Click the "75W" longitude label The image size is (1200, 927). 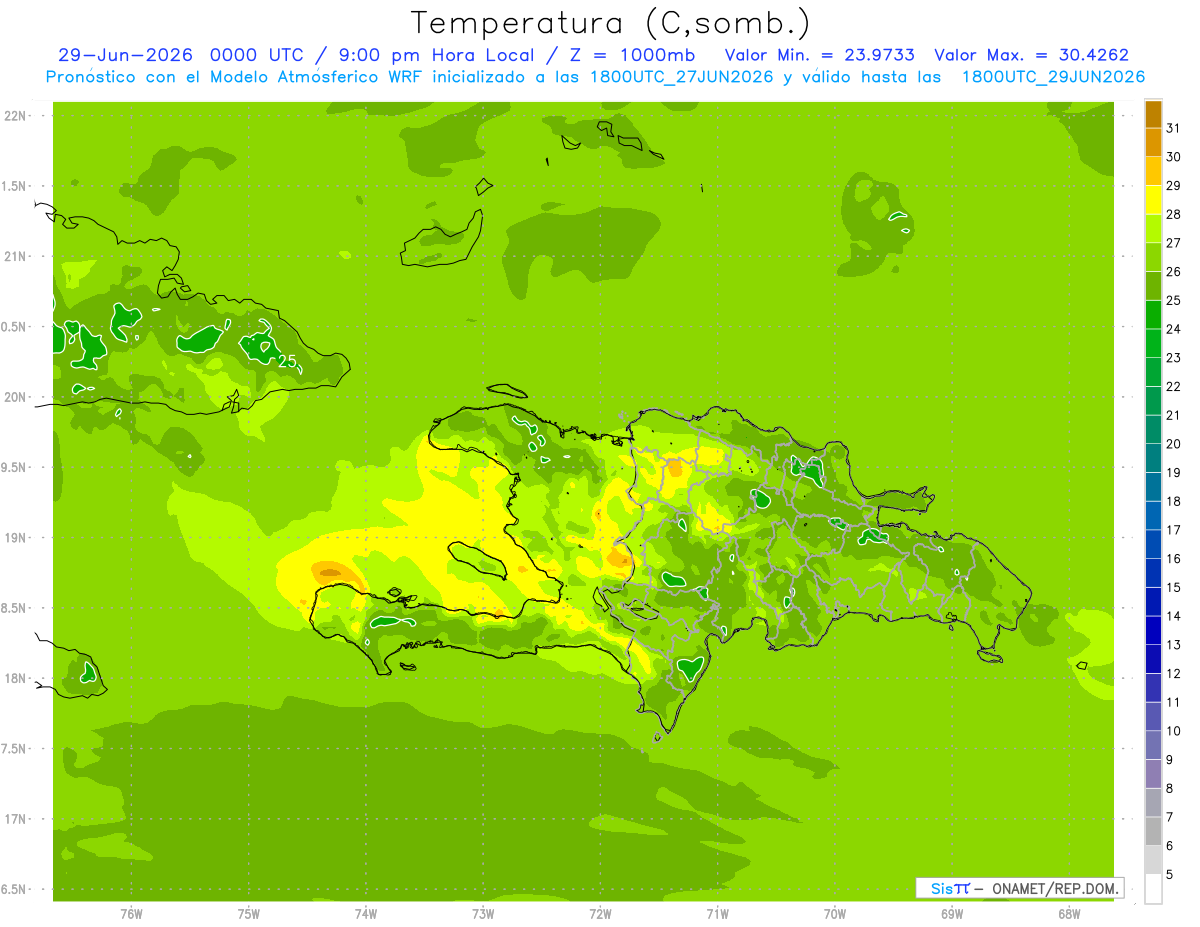(x=249, y=914)
